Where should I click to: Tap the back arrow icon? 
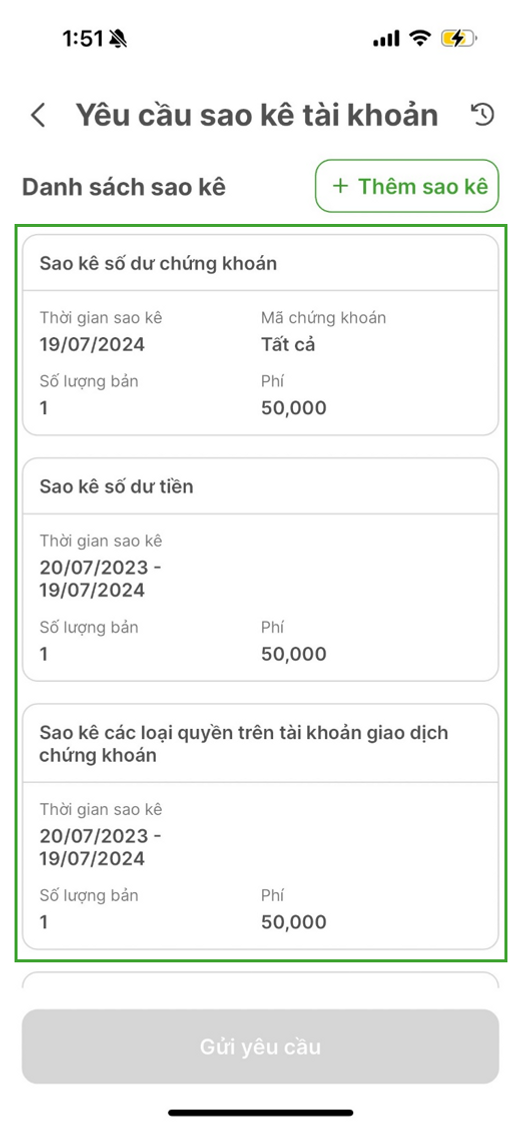point(38,116)
